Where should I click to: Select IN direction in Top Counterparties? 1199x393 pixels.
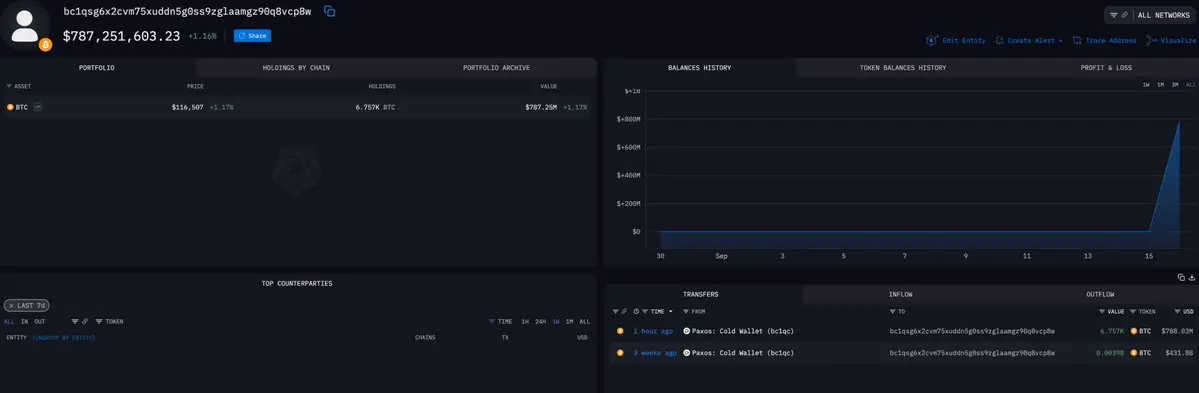(x=24, y=322)
